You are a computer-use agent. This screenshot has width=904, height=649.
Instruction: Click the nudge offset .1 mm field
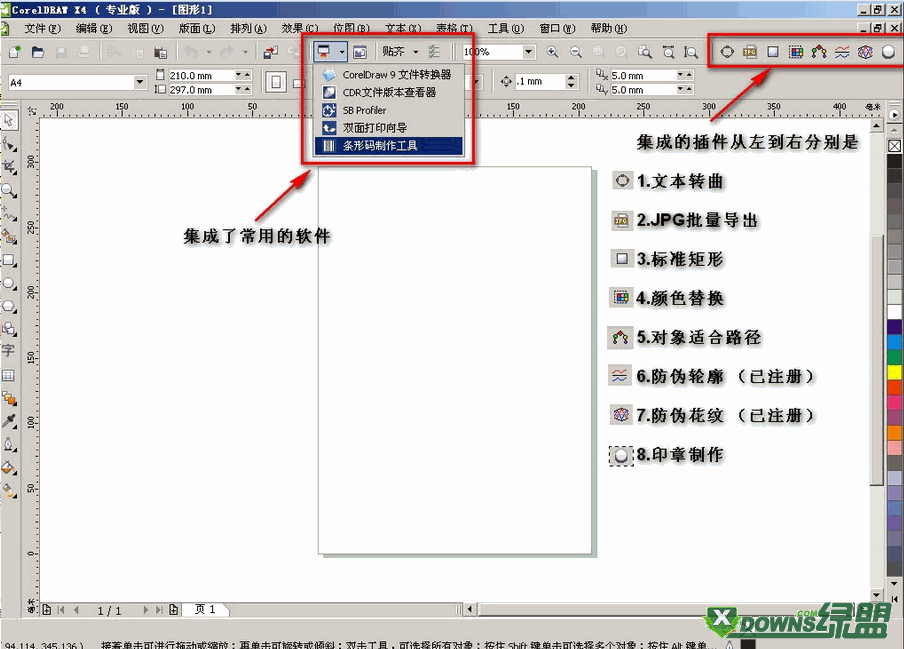click(x=540, y=82)
